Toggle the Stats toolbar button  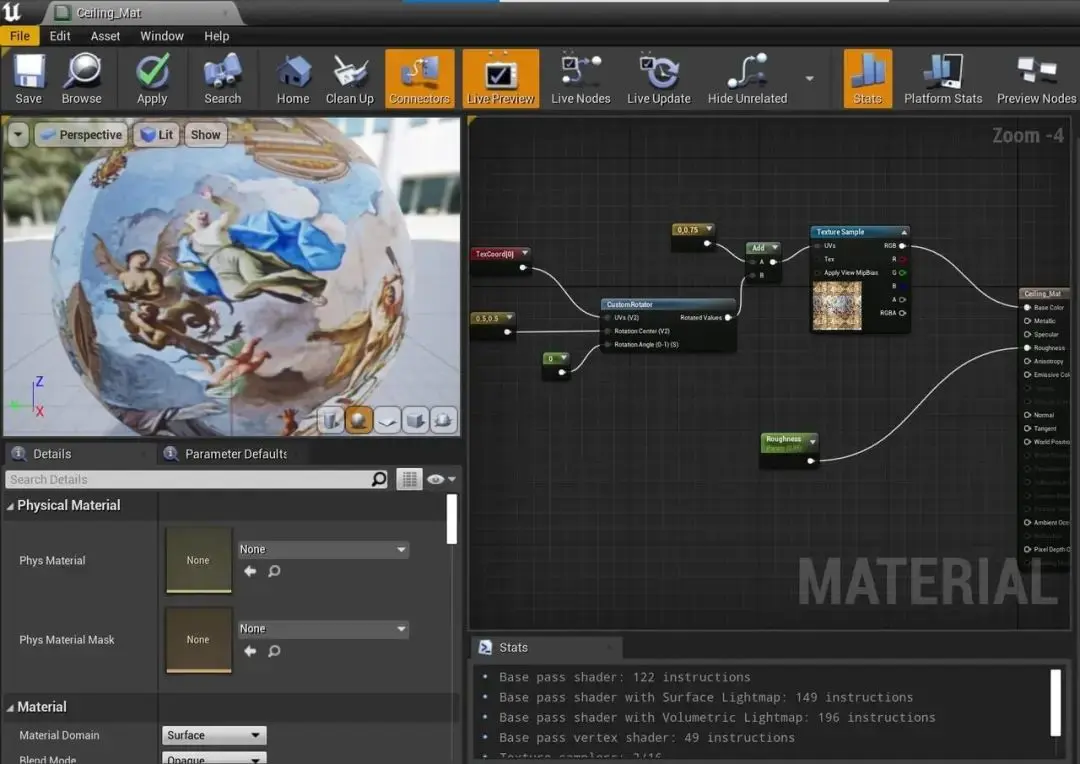tap(867, 79)
